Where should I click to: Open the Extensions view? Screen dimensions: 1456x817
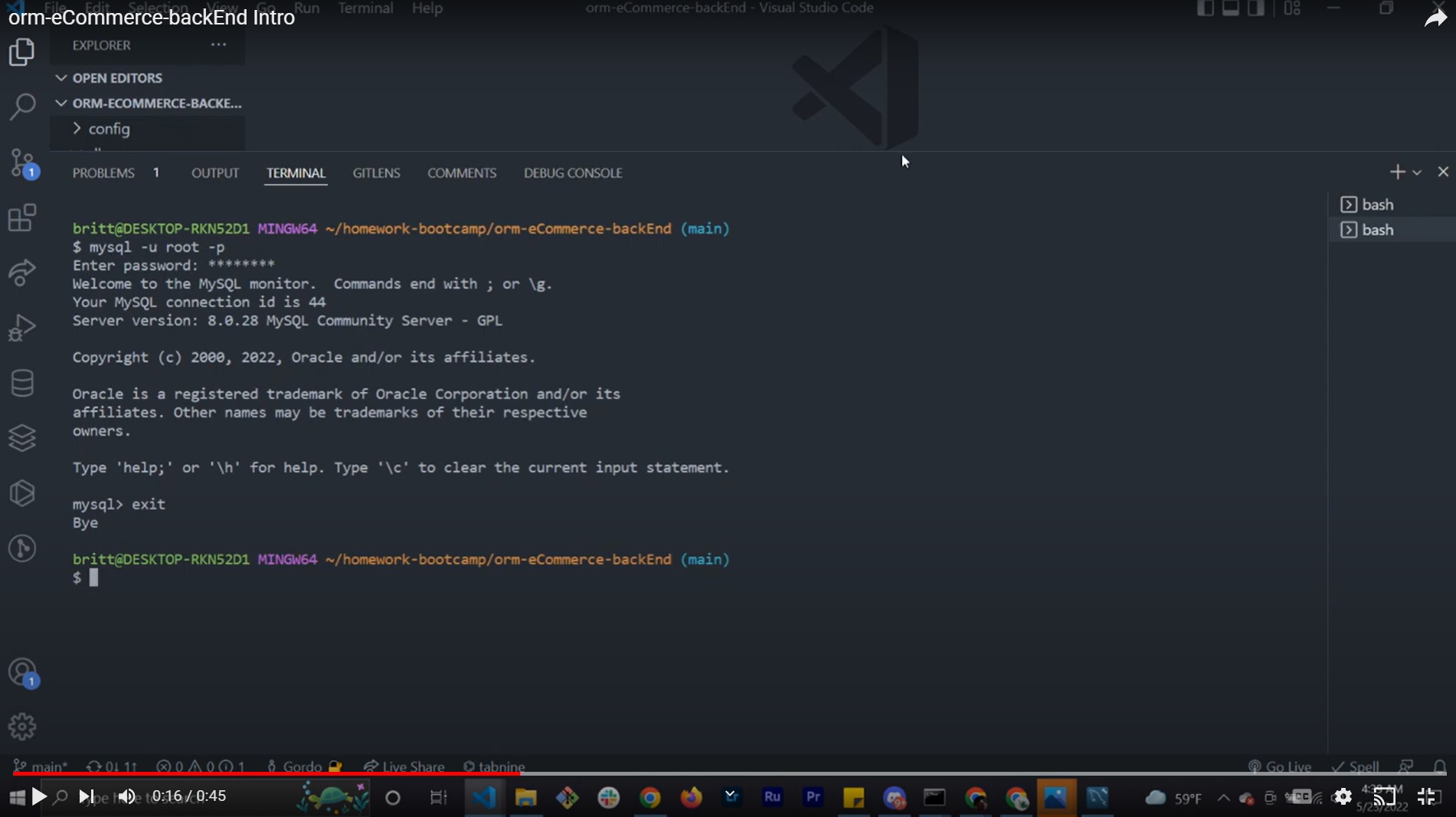click(22, 218)
